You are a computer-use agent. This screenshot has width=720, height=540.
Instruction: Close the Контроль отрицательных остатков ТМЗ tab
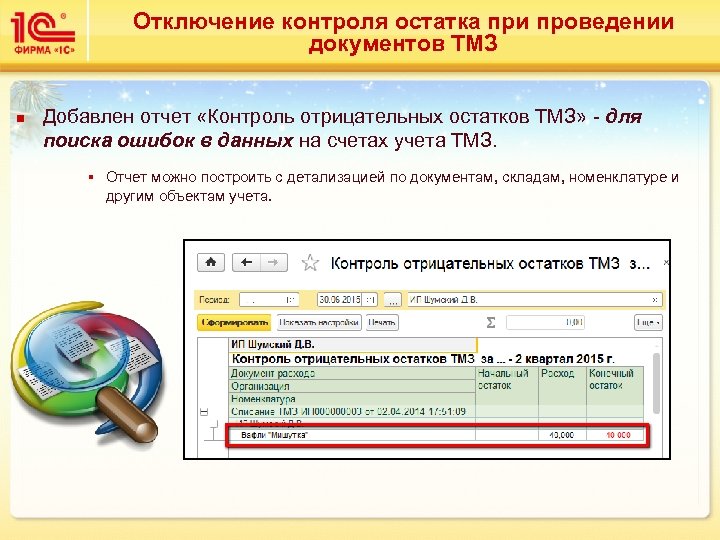(x=666, y=263)
